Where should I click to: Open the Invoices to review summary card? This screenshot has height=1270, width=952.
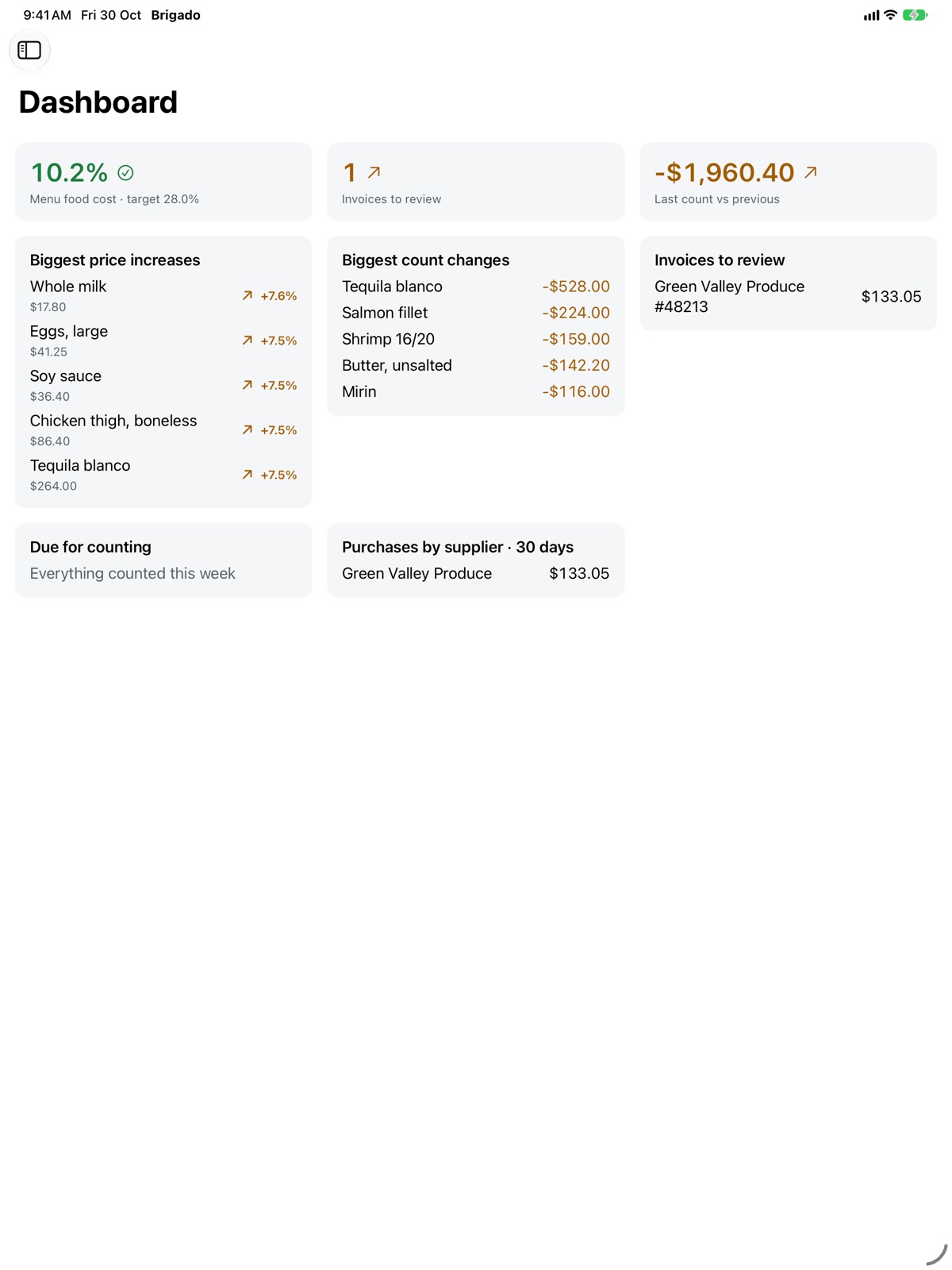[475, 182]
